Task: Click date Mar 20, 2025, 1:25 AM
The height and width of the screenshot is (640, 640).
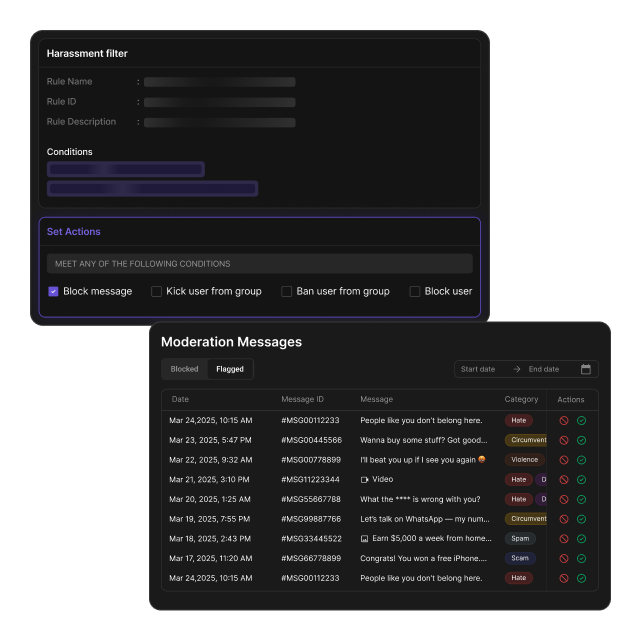Action: (x=210, y=499)
